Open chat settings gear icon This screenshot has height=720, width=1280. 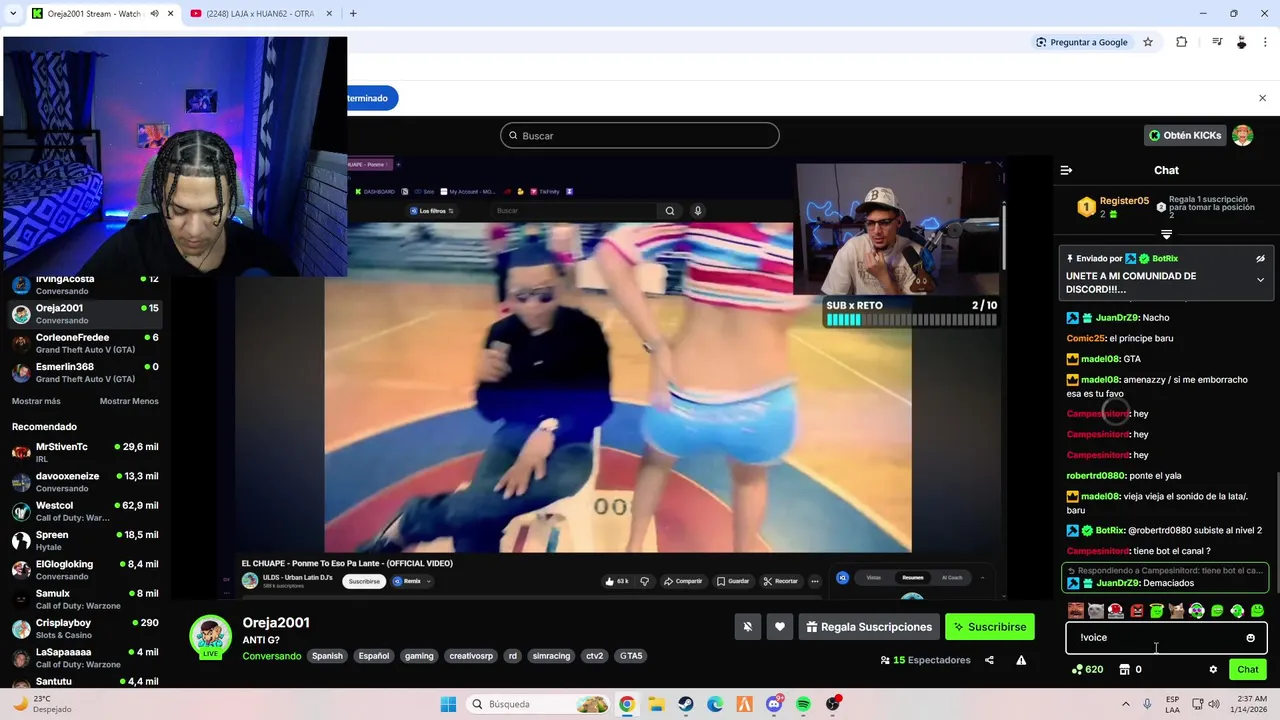[x=1213, y=669]
